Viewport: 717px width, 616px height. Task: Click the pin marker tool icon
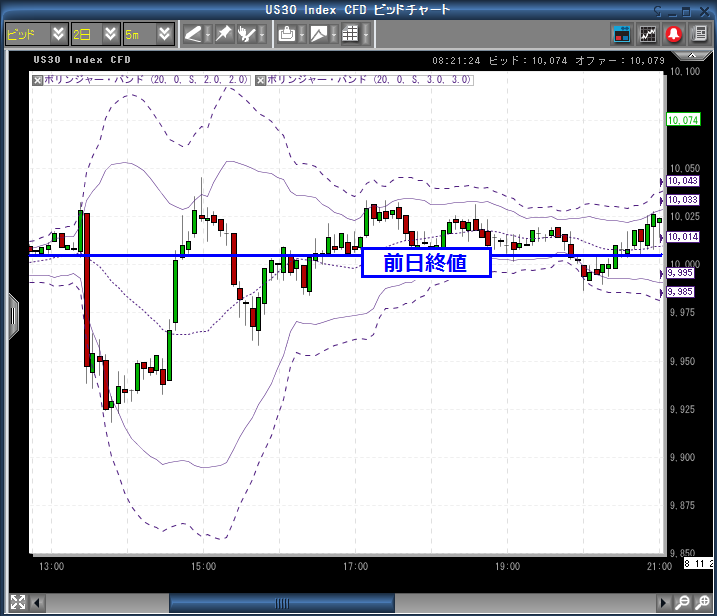(223, 34)
